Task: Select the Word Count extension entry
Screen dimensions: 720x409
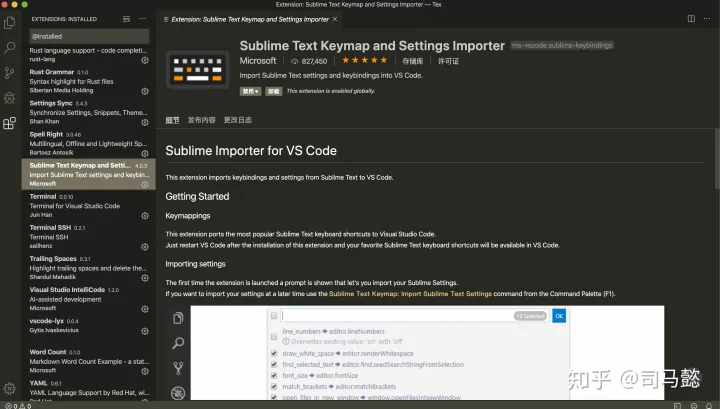Action: click(89, 361)
